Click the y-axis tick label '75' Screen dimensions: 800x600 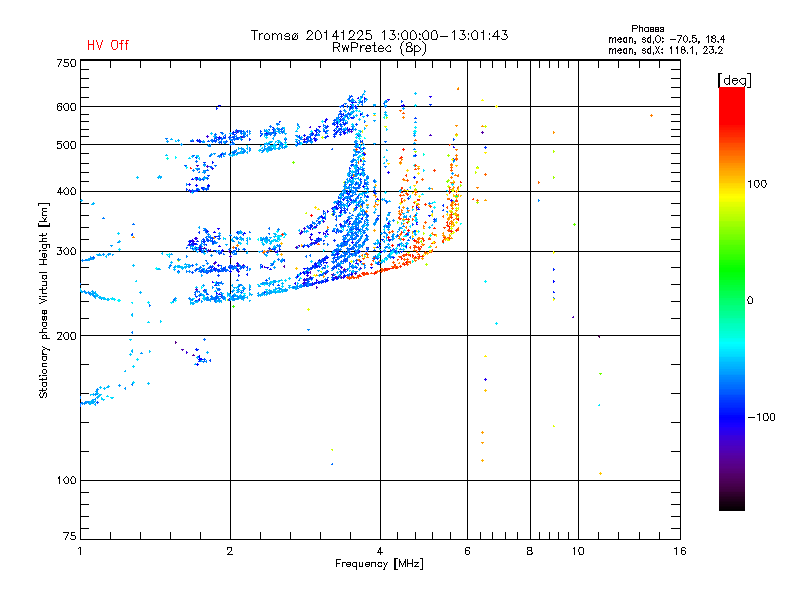coord(70,536)
